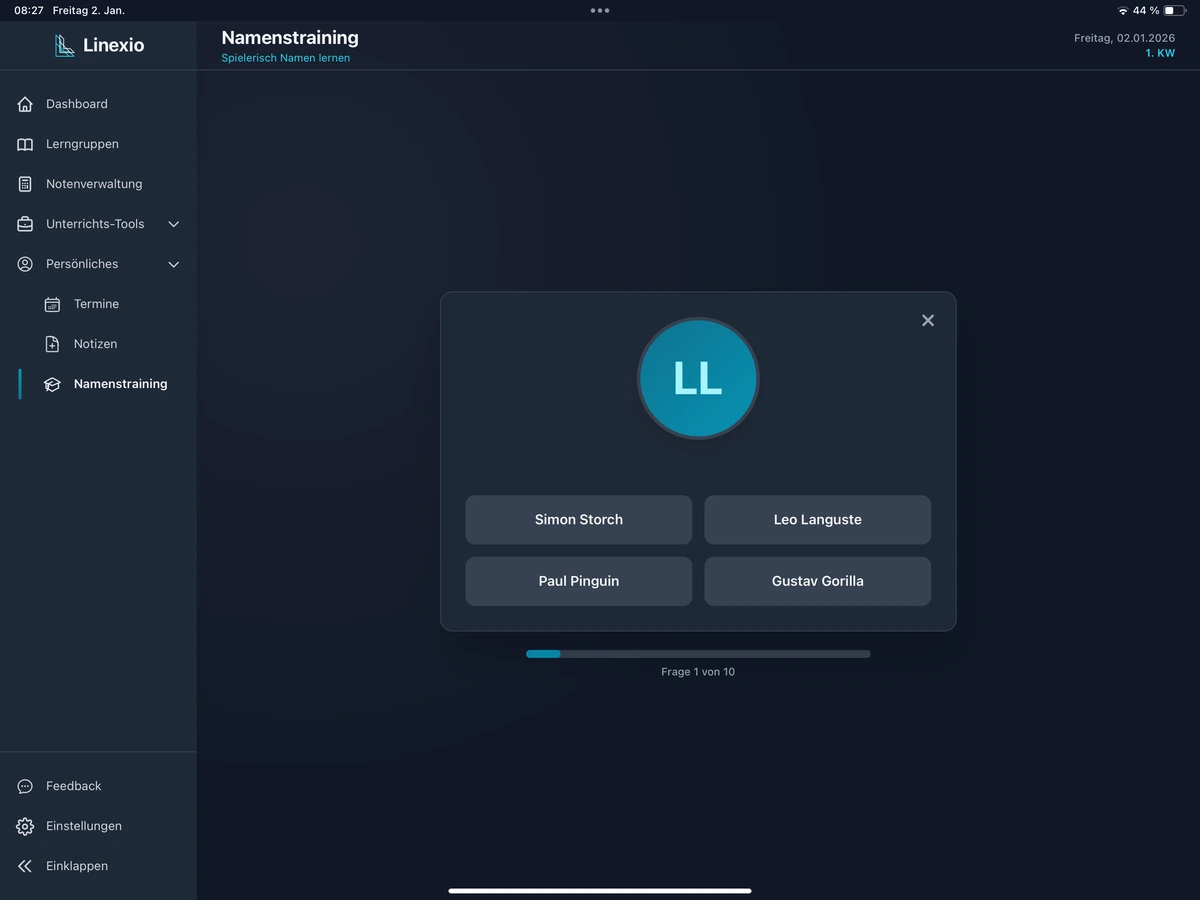Answer with Gustav Gorilla
Viewport: 1200px width, 900px height.
tap(817, 581)
